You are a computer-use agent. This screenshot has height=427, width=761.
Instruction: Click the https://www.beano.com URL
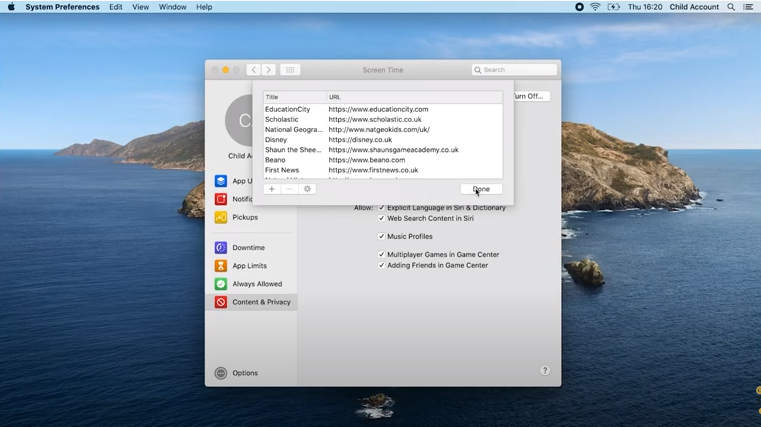point(366,160)
